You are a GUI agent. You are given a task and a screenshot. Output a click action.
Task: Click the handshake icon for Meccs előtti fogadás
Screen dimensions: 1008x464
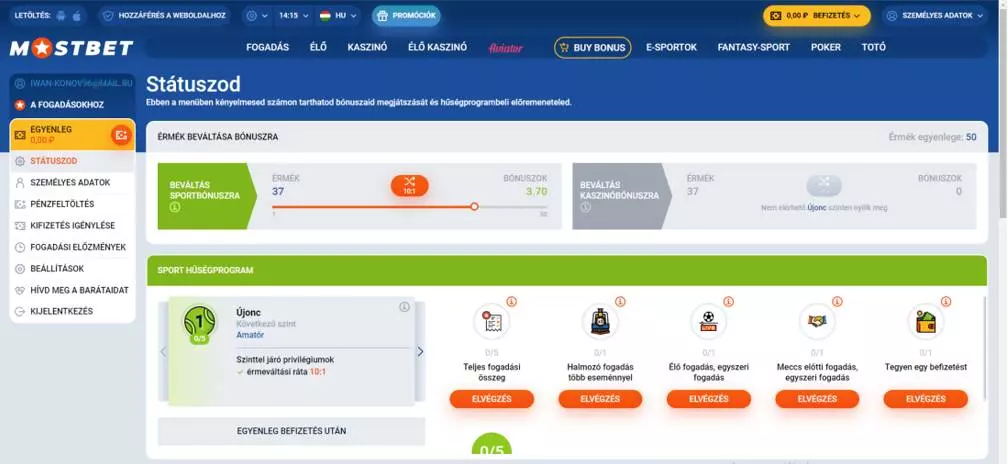tap(817, 321)
